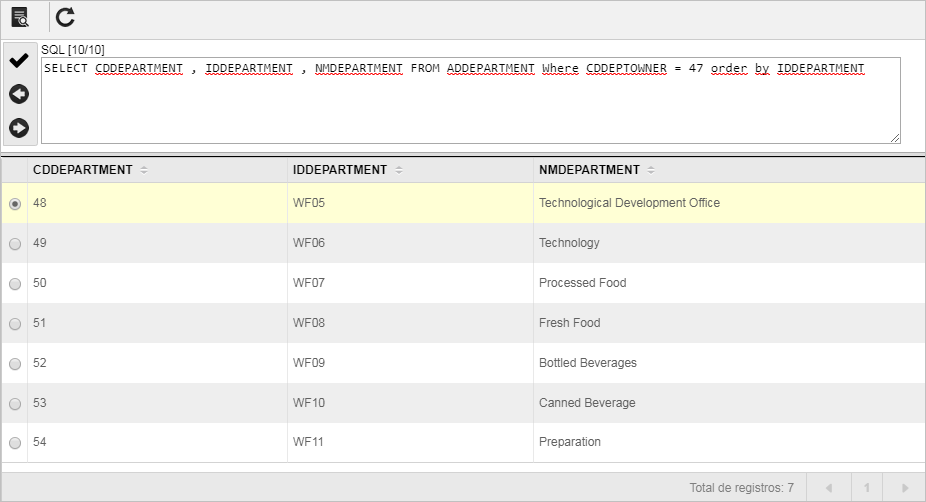Click the Bottled Beverages cell
Viewport: 926px width, 502px height.
point(729,363)
